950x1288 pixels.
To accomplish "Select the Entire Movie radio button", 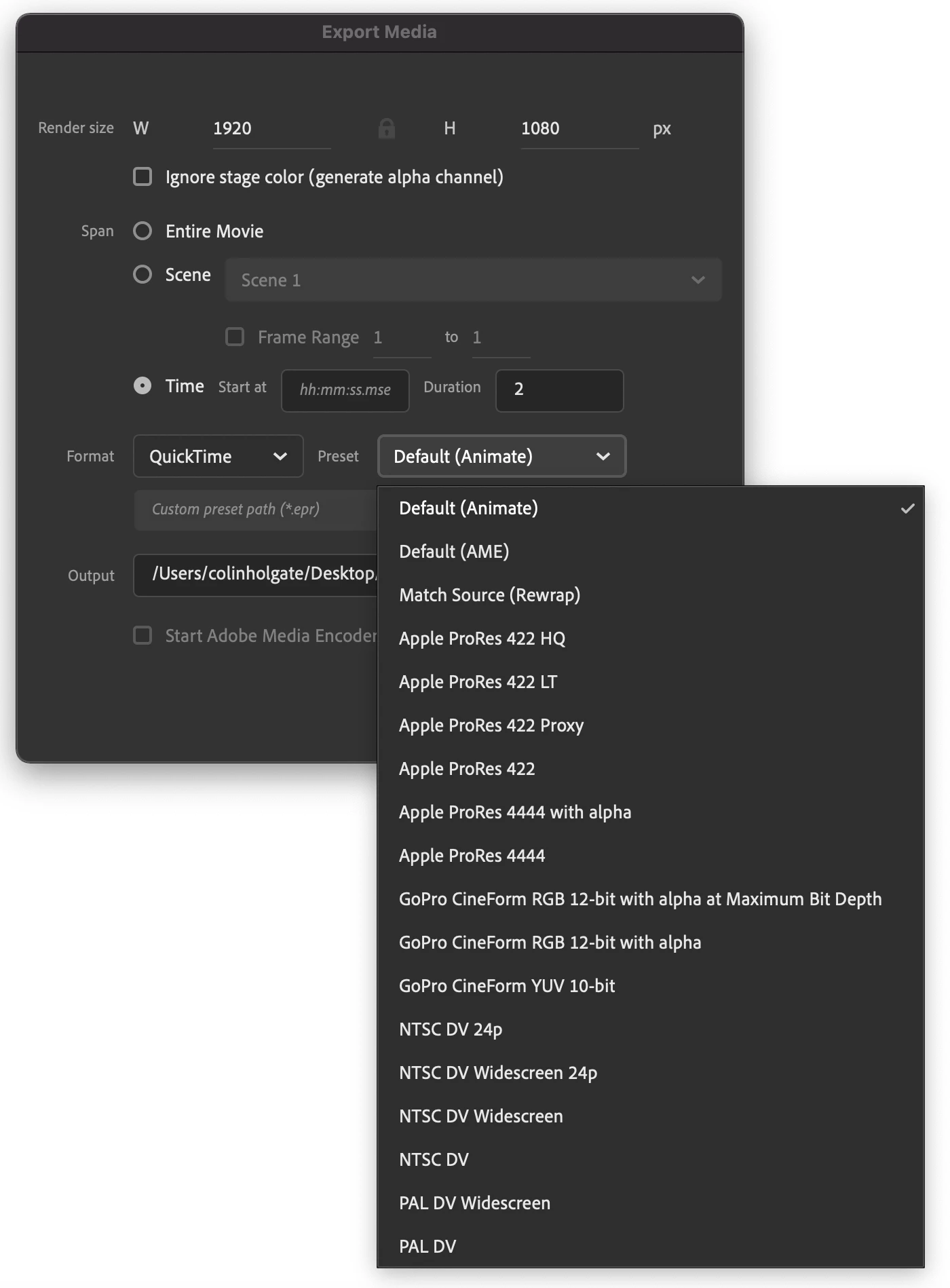I will [x=142, y=231].
